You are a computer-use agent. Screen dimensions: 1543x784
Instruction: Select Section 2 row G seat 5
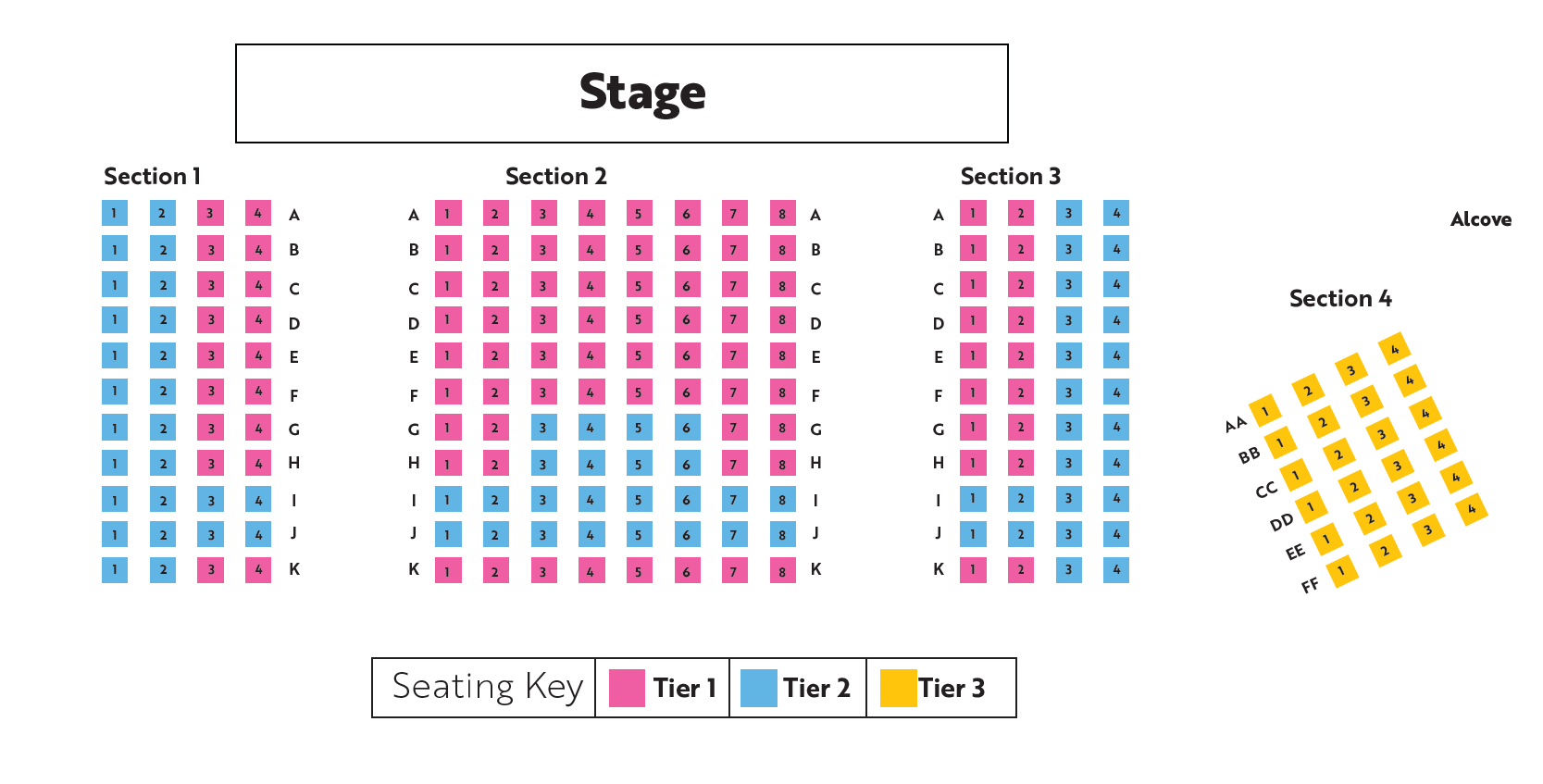pos(639,428)
